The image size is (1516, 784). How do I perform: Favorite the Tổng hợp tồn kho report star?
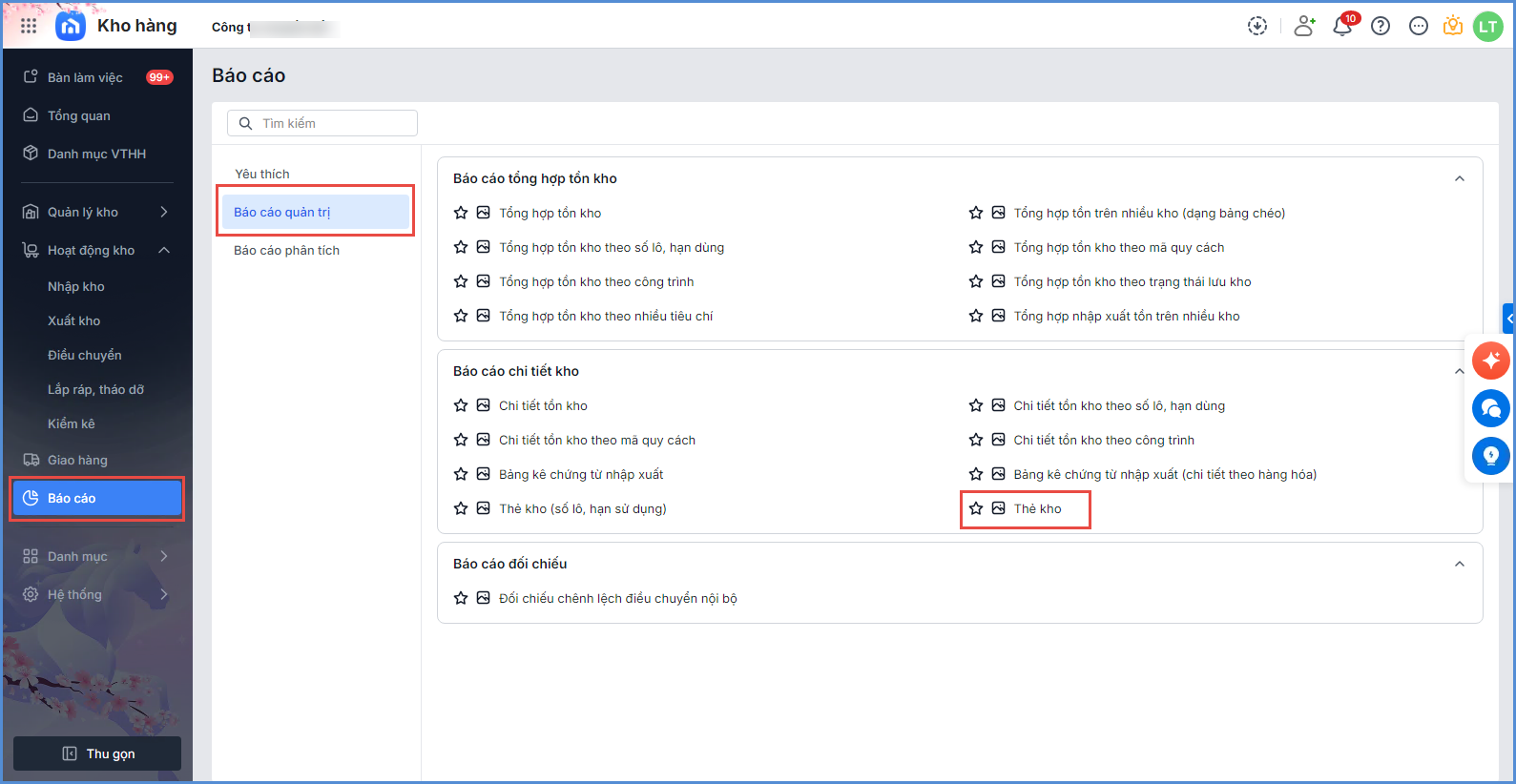point(461,213)
